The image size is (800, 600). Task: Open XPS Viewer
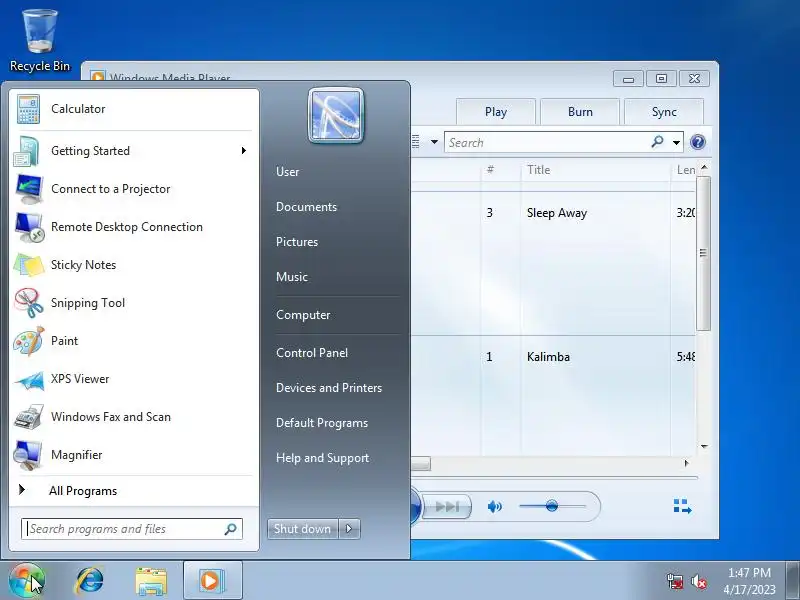click(x=134, y=379)
